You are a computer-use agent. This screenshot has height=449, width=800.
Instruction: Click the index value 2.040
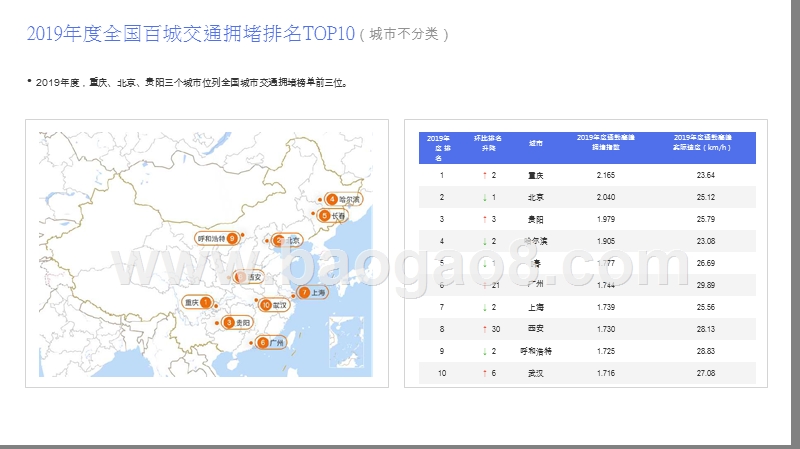(x=606, y=197)
